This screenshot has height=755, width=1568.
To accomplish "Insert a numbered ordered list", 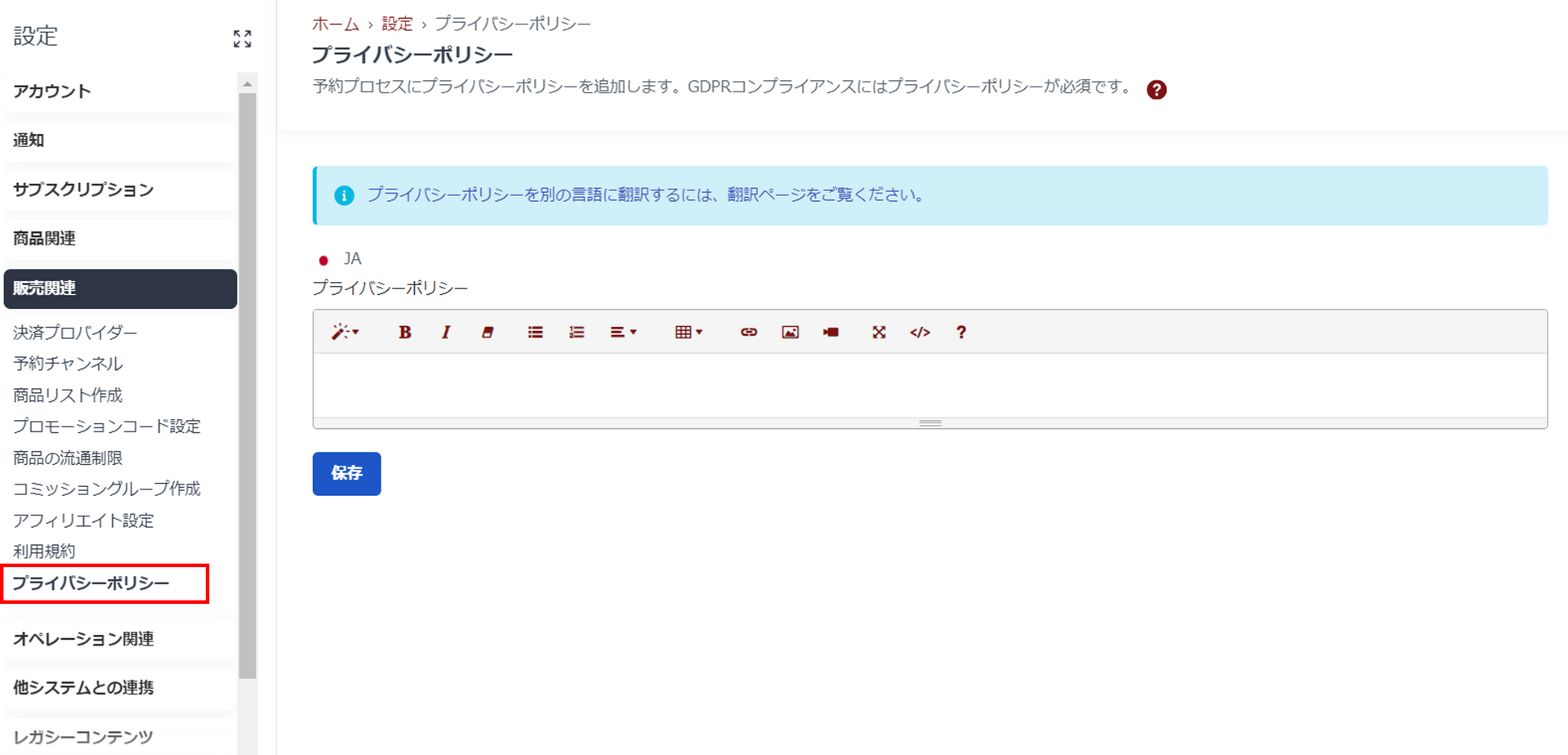I will (577, 333).
